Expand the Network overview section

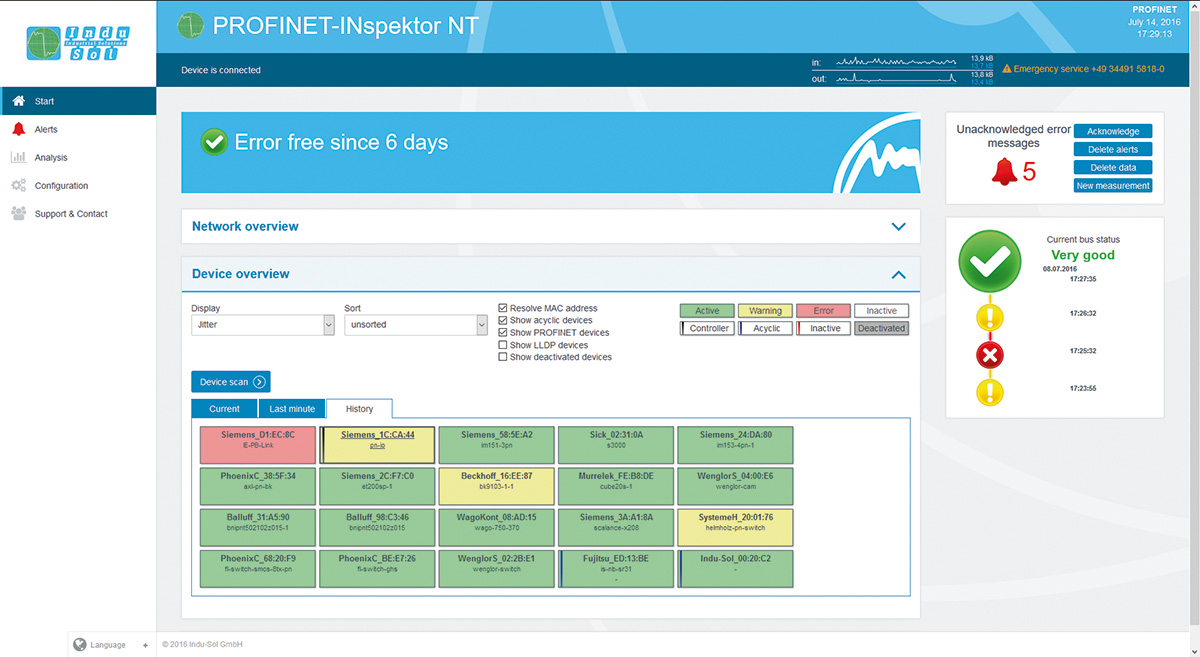click(897, 226)
